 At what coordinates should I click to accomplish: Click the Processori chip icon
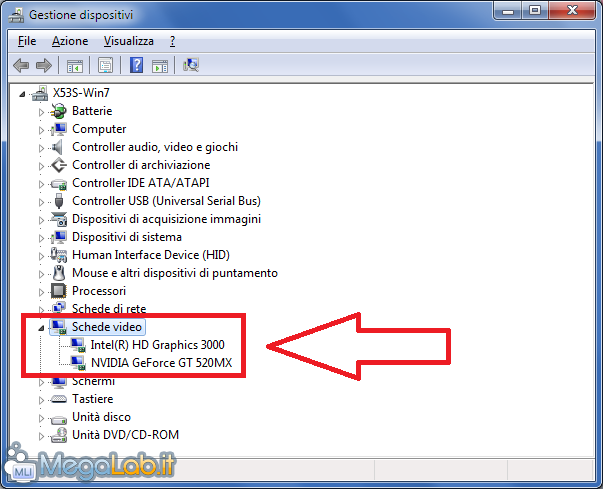click(x=58, y=291)
